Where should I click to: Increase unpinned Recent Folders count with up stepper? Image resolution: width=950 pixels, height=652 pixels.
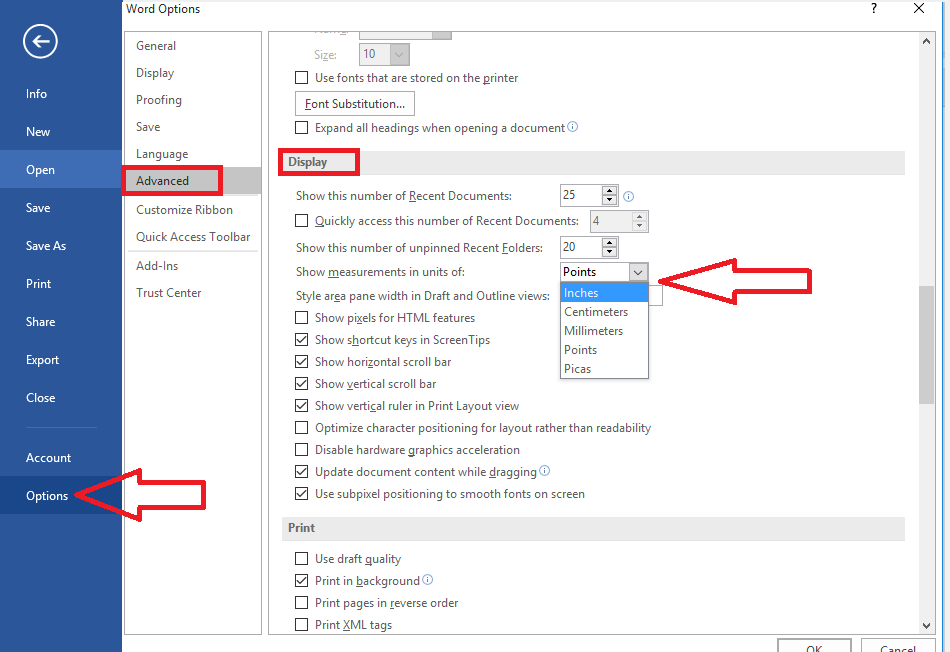[x=609, y=242]
